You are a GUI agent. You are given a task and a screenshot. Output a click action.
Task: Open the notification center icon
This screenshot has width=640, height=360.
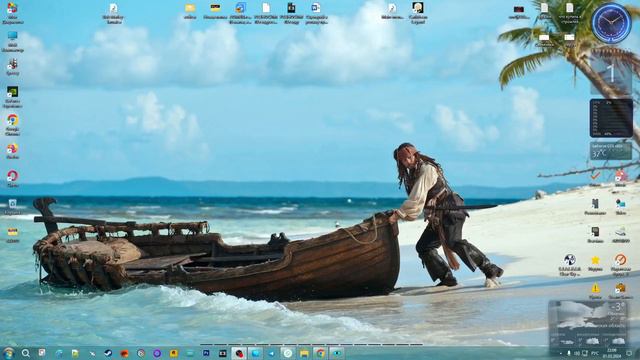pos(629,353)
